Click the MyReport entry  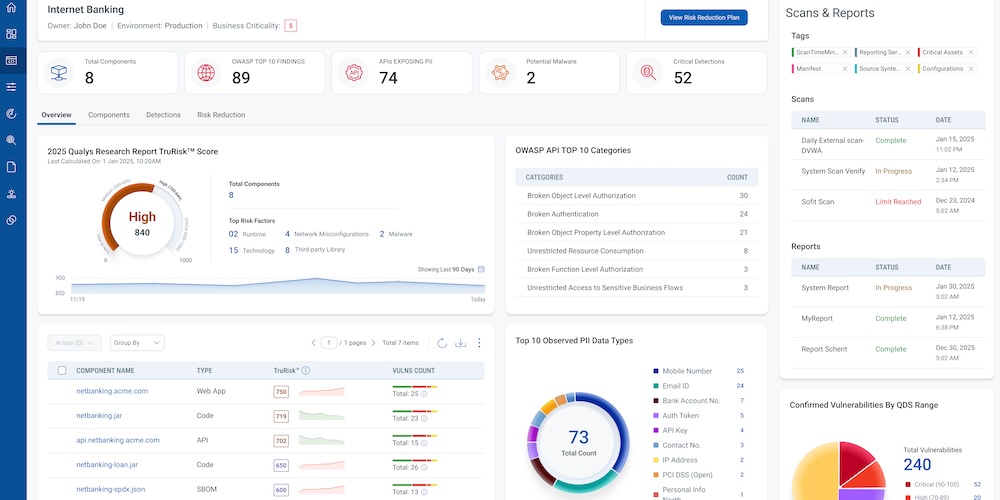click(x=817, y=318)
